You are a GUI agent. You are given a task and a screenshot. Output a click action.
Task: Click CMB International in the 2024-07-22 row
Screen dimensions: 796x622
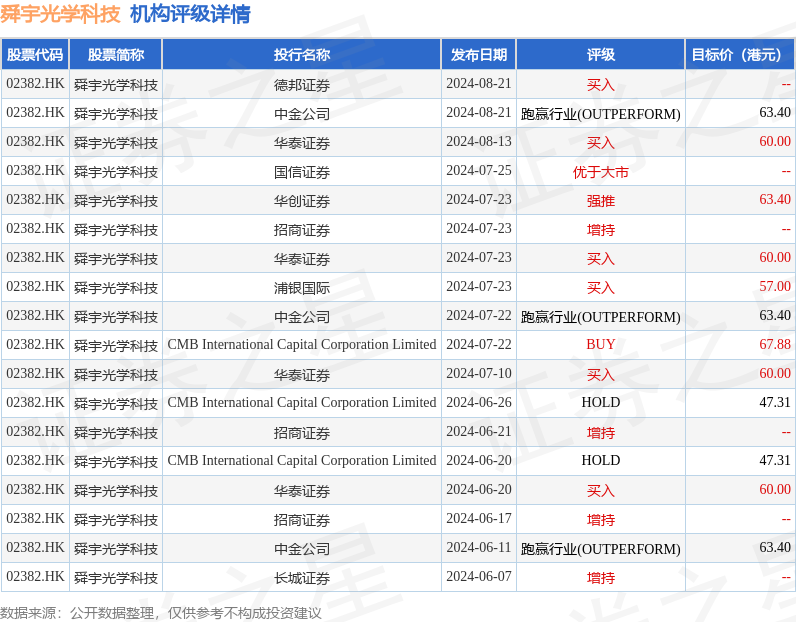click(302, 344)
